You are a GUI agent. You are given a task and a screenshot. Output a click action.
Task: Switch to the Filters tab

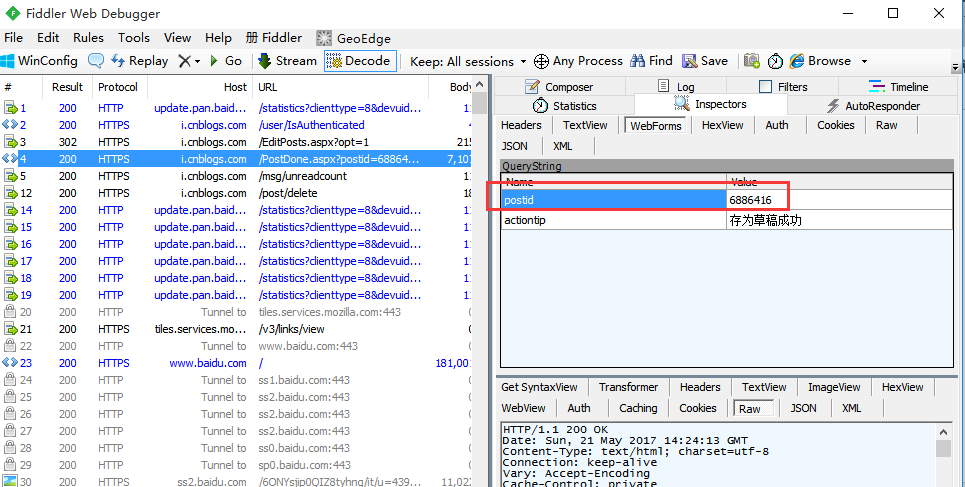783,87
